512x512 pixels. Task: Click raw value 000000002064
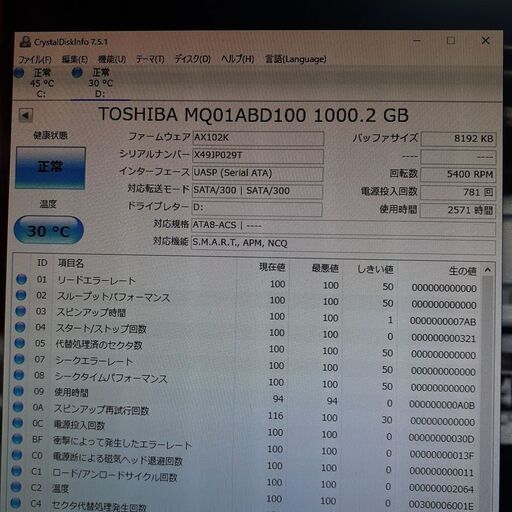pos(441,489)
